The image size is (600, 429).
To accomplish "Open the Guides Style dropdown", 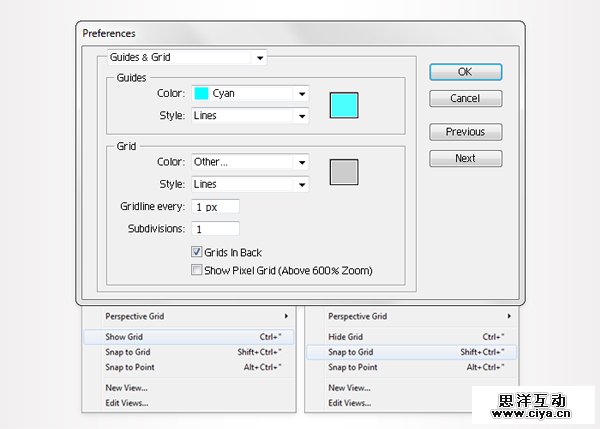I will [x=249, y=116].
